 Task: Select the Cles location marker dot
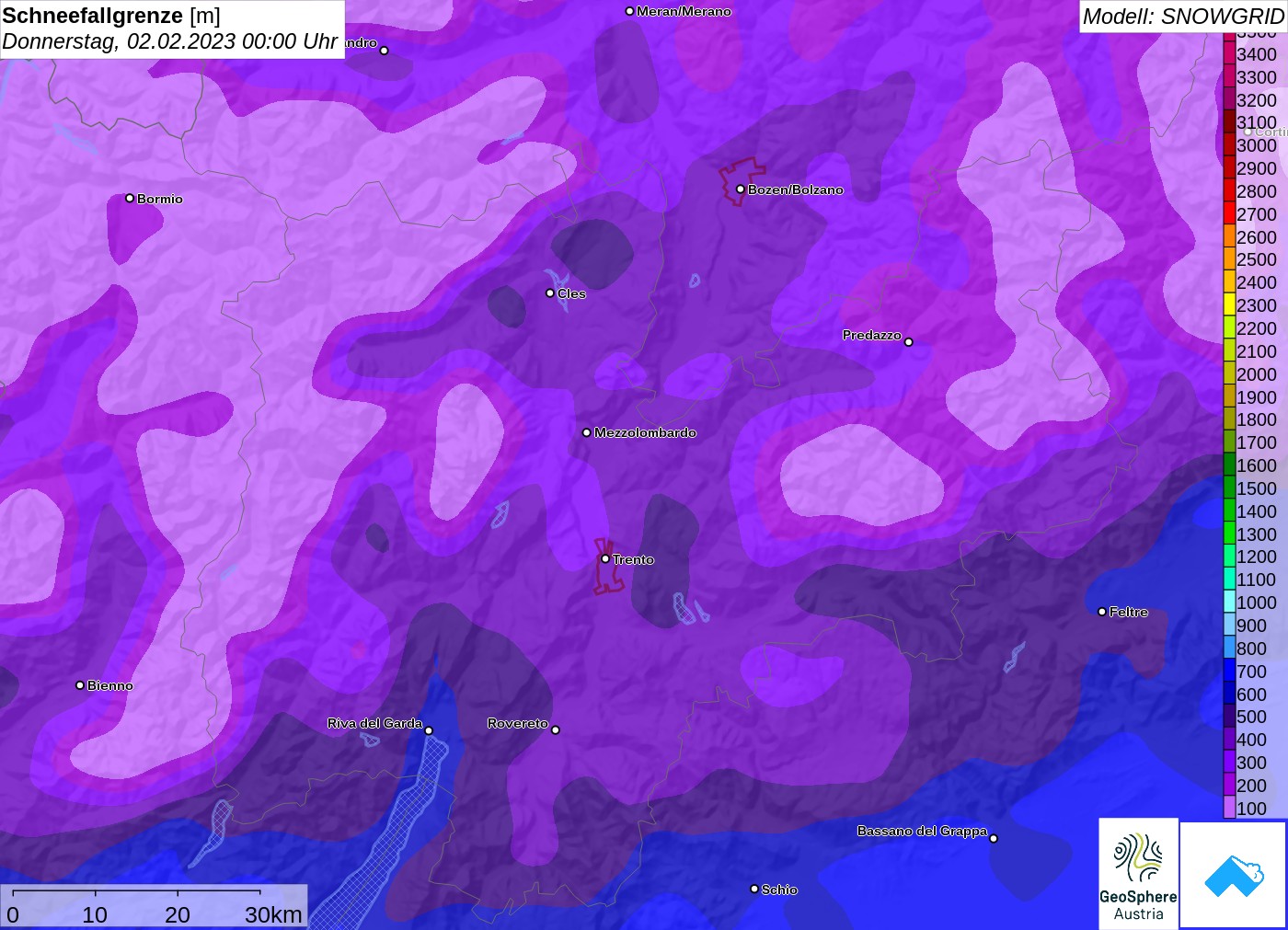pos(550,293)
